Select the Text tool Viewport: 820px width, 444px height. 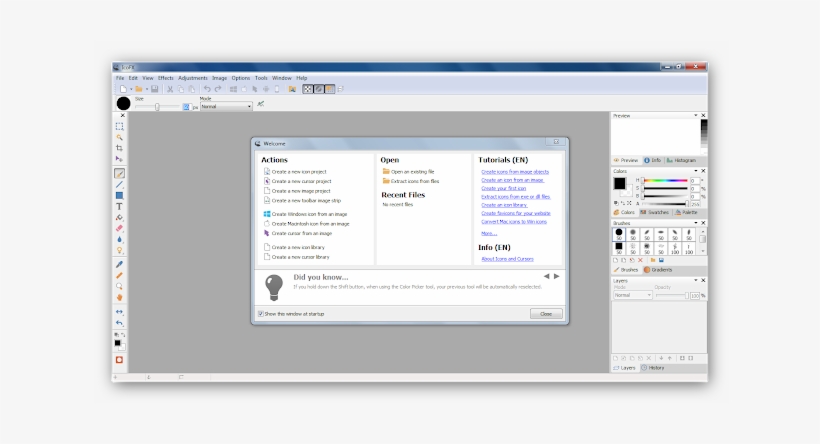pyautogui.click(x=119, y=206)
